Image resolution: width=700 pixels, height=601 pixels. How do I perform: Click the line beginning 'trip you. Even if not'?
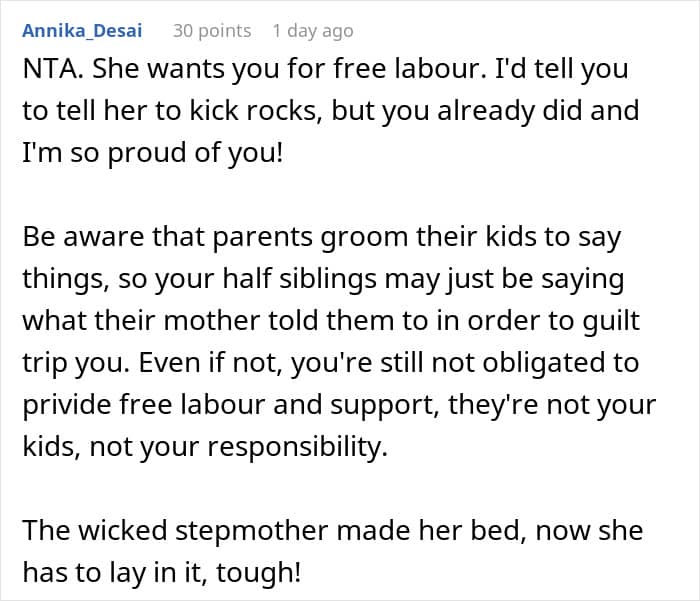pos(331,363)
